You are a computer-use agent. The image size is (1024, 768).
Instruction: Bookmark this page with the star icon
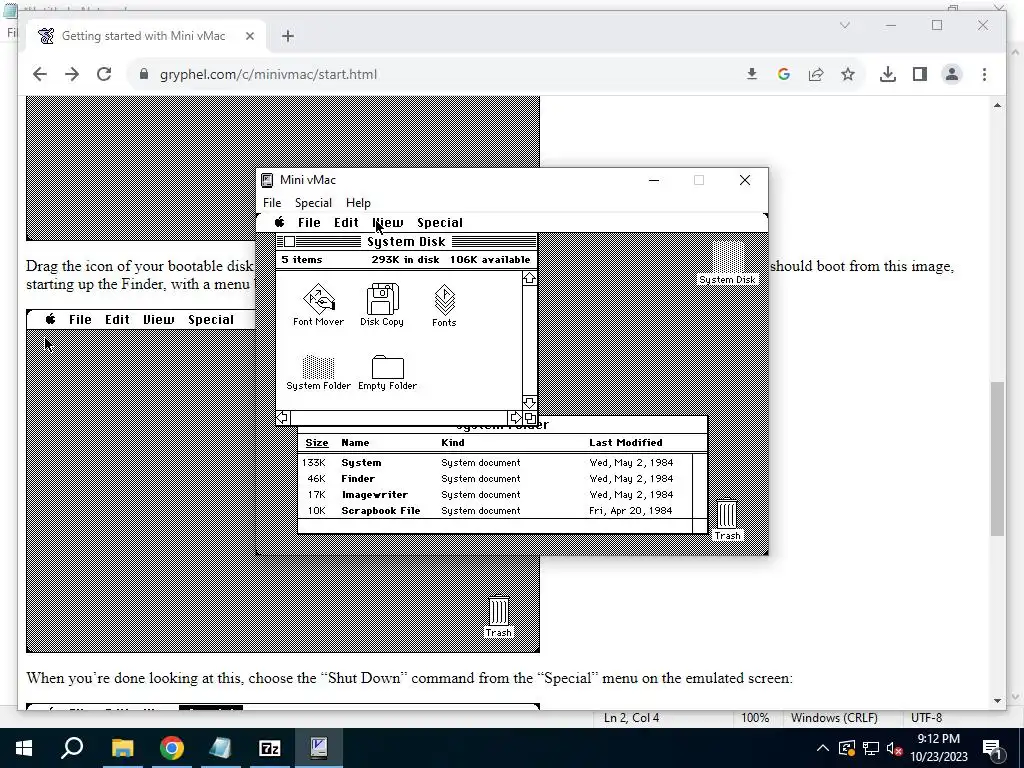coord(848,74)
